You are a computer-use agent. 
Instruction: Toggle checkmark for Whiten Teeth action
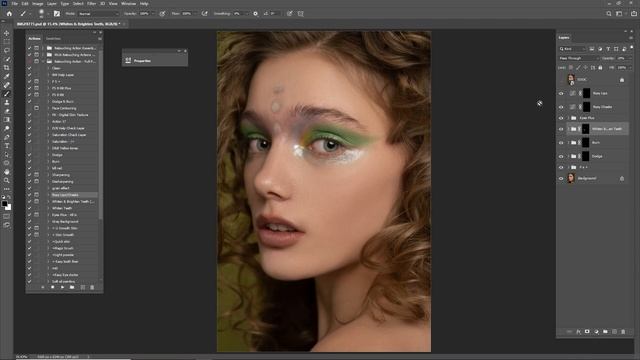(x=29, y=208)
